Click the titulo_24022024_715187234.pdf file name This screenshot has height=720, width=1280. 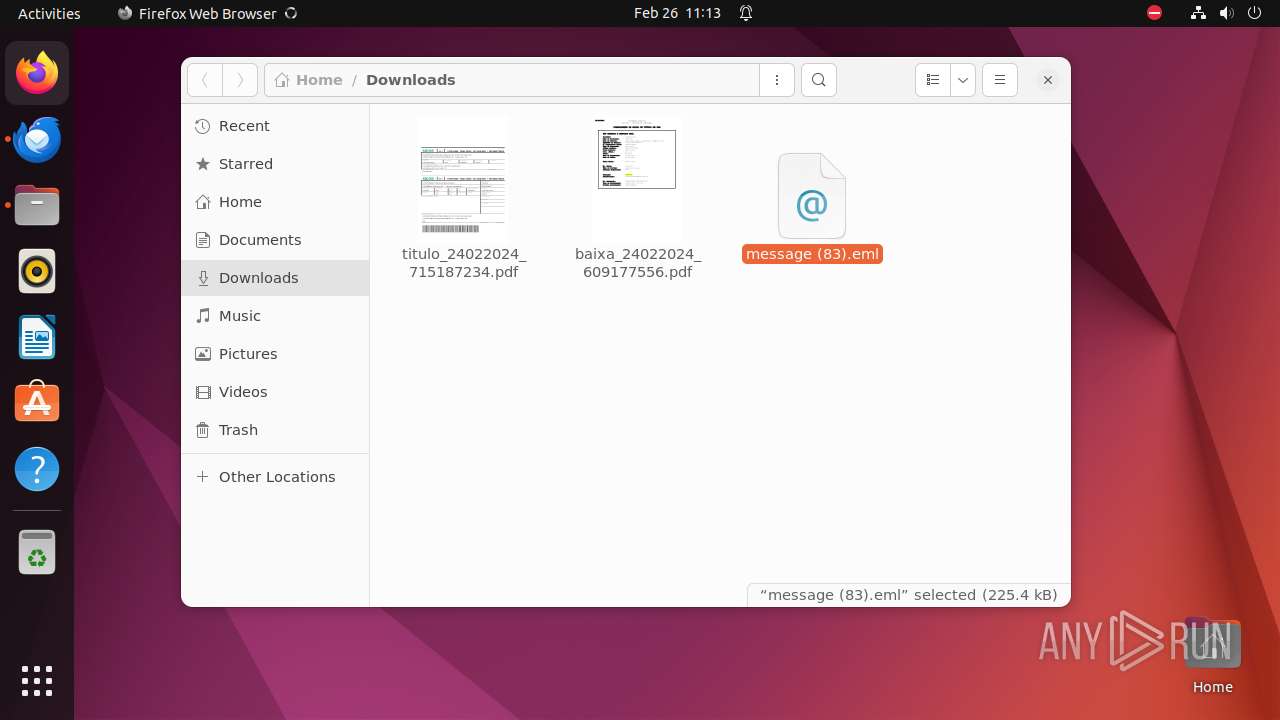[463, 263]
